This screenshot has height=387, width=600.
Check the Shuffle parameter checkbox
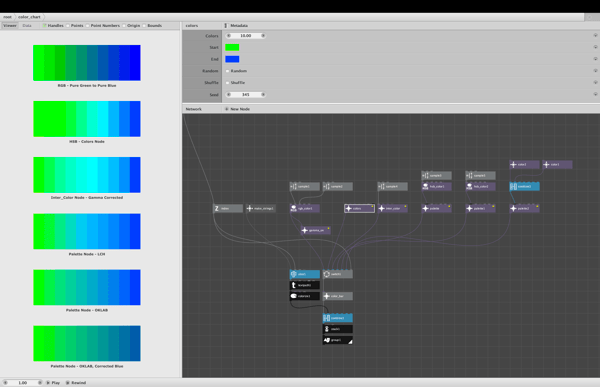[227, 83]
